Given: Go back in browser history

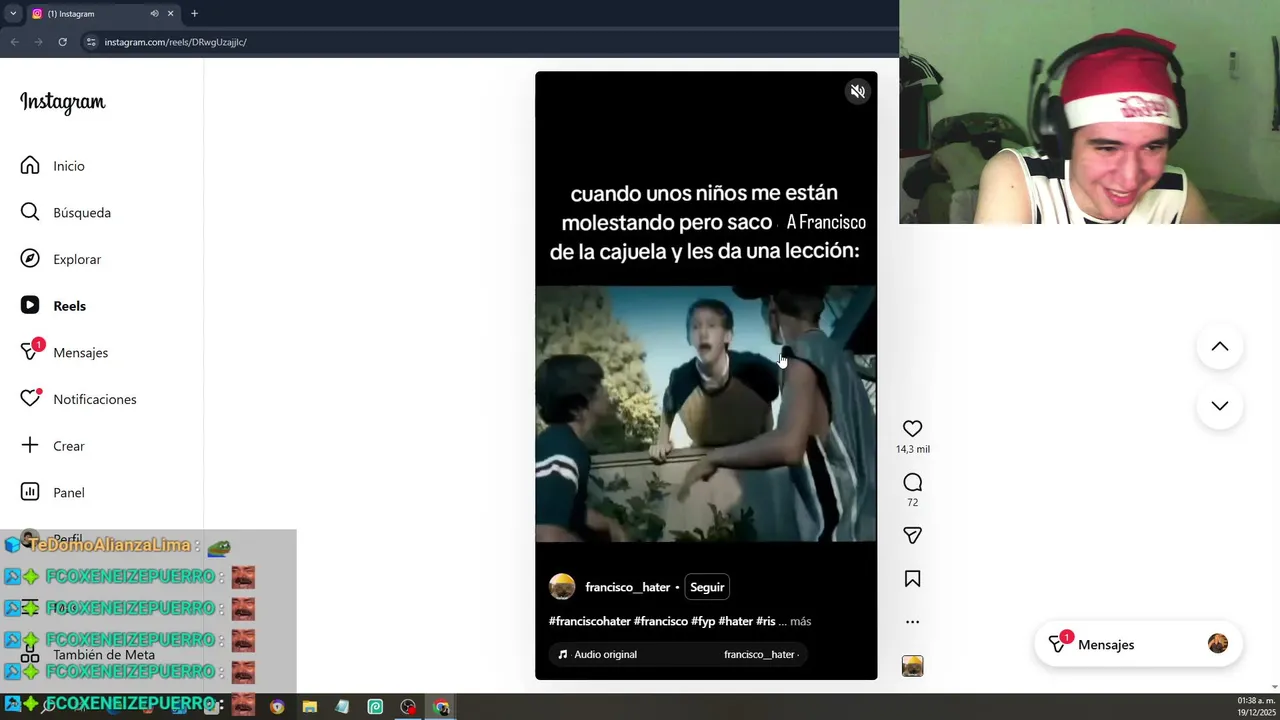Looking at the screenshot, I should point(14,42).
